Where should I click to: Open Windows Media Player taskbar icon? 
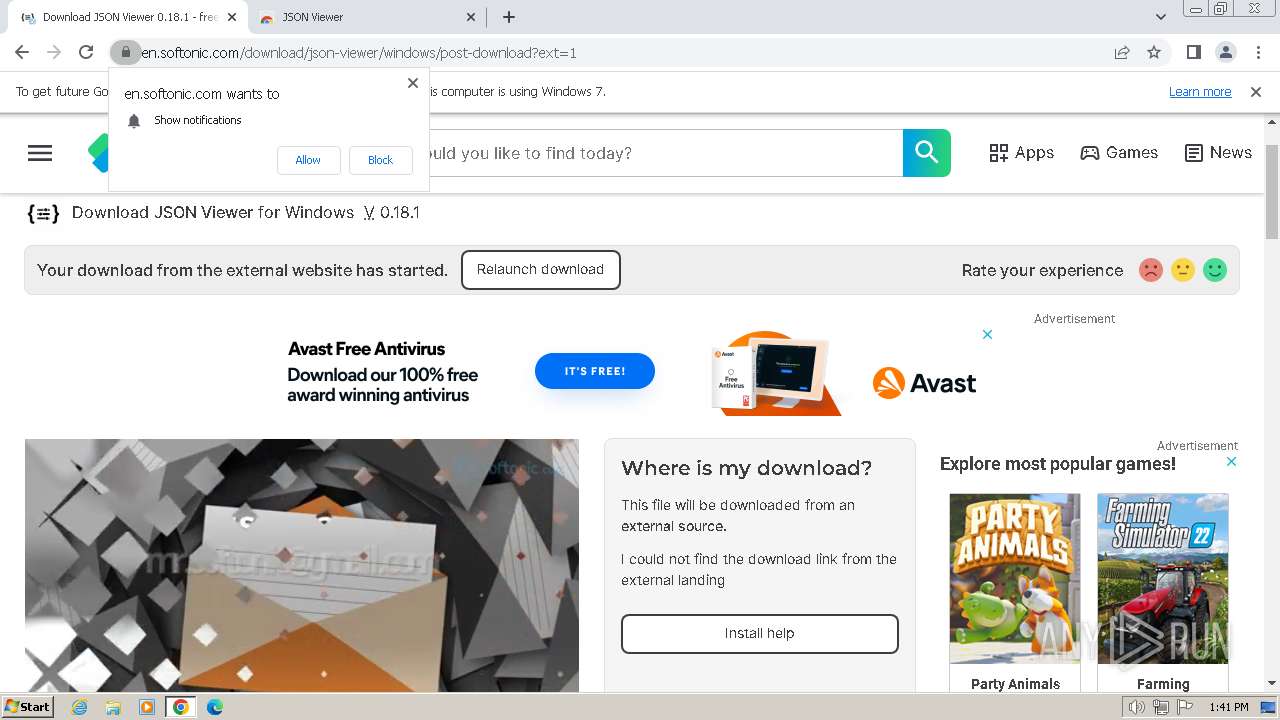point(147,707)
